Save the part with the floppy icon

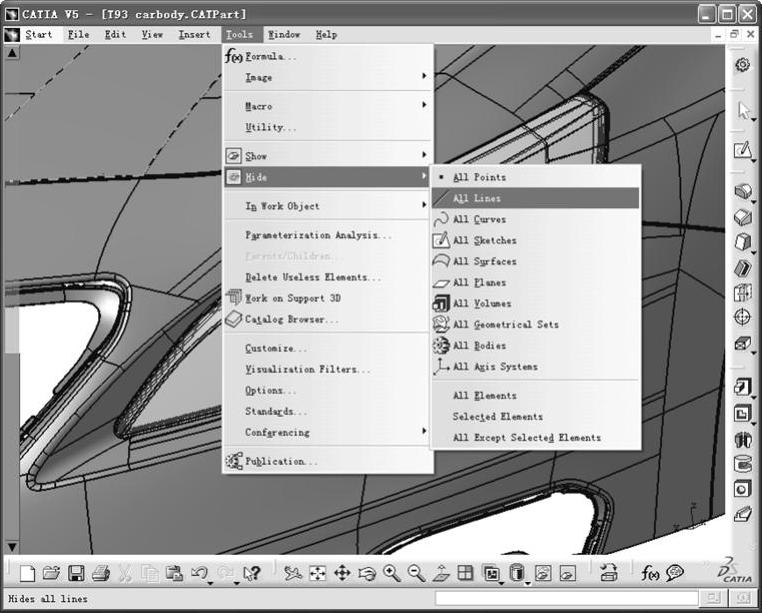(76, 573)
